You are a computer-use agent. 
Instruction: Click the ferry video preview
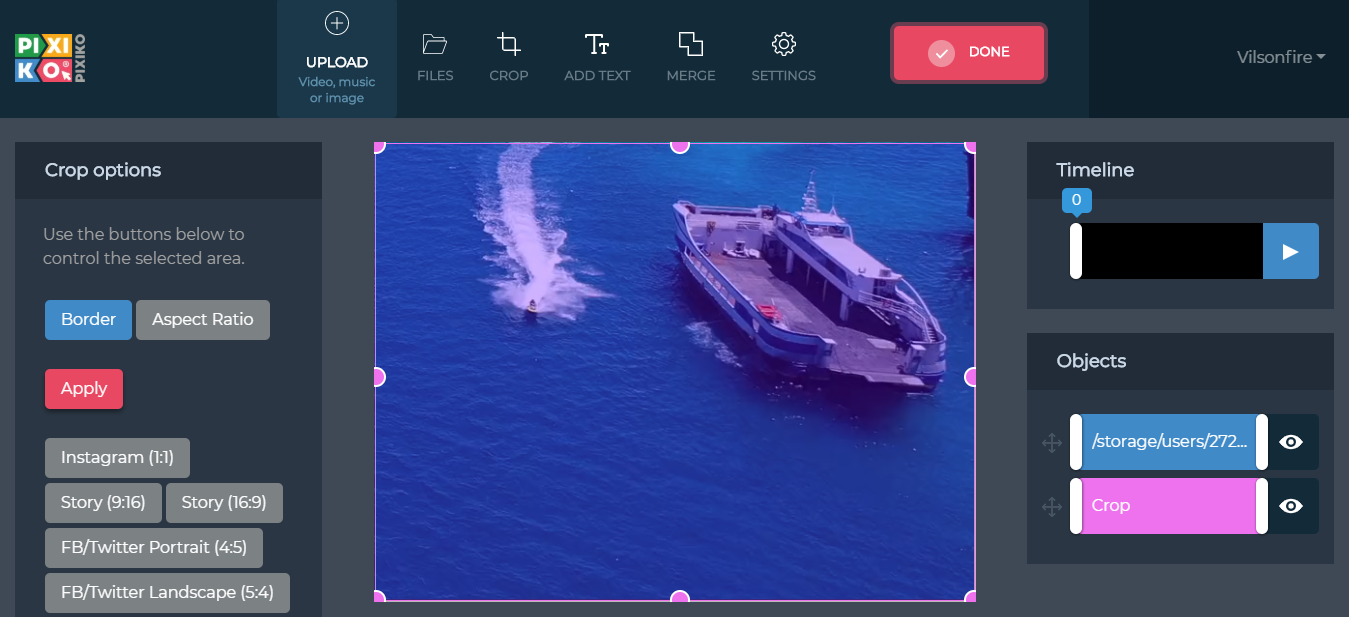point(675,372)
